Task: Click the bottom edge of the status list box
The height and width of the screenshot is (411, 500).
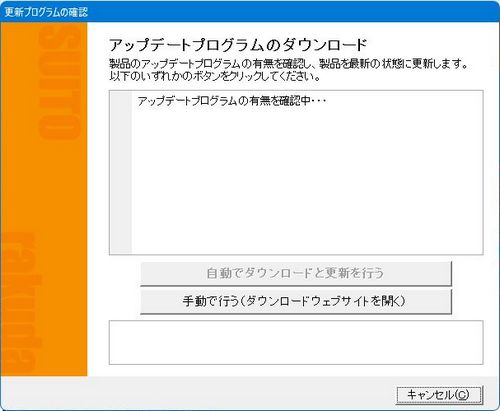Action: pyautogui.click(x=296, y=255)
